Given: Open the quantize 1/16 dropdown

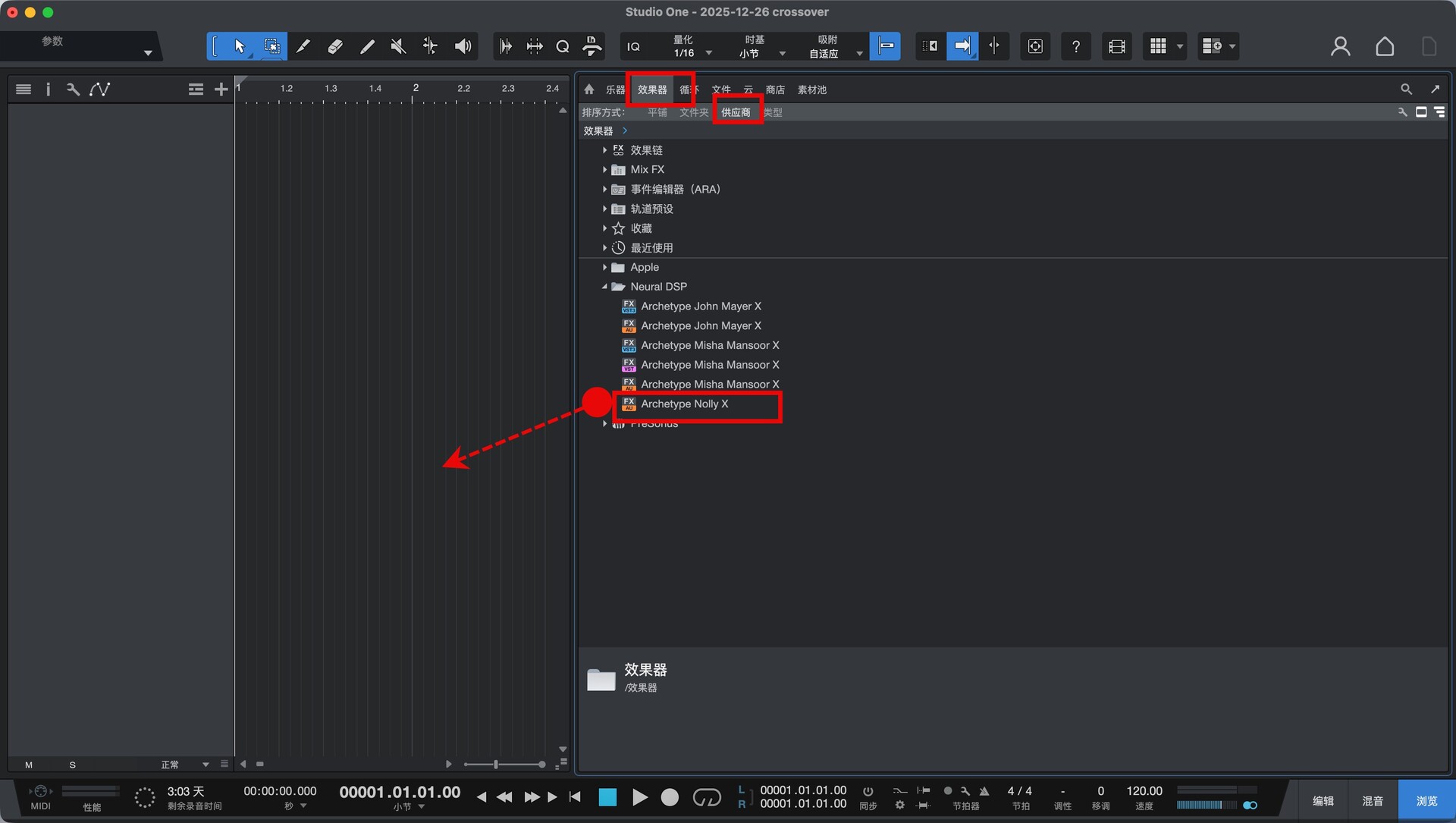Looking at the screenshot, I should pyautogui.click(x=708, y=53).
